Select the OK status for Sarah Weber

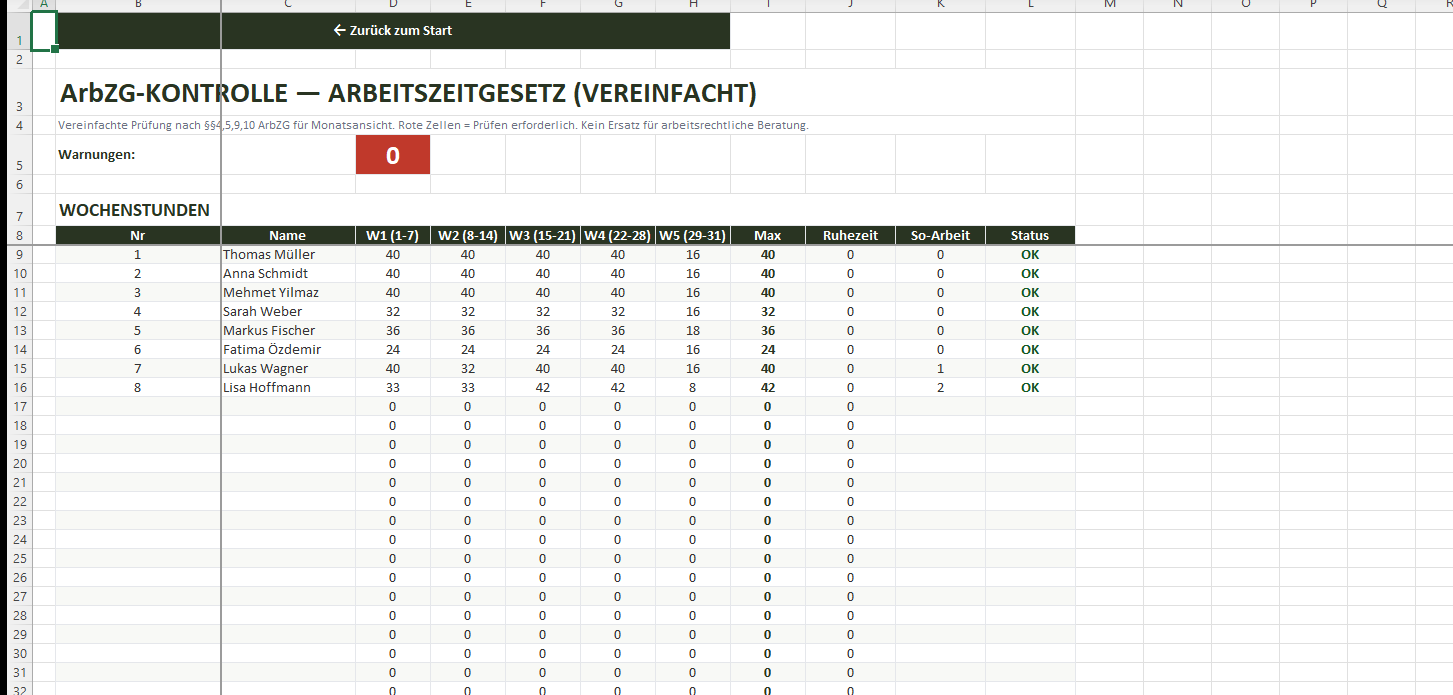(x=1029, y=311)
